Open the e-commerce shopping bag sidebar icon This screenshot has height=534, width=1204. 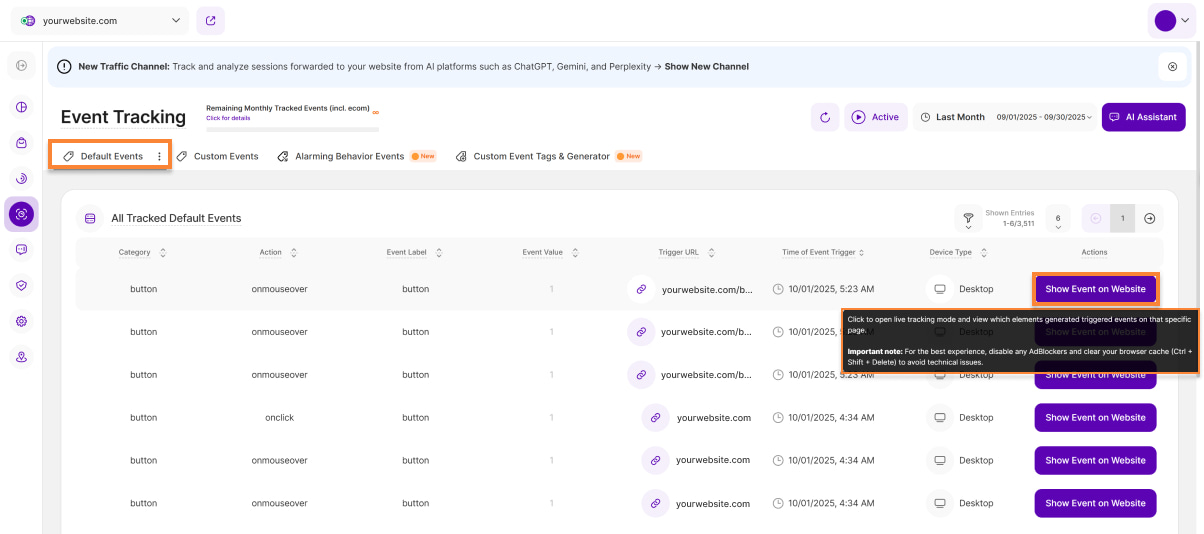coord(22,143)
